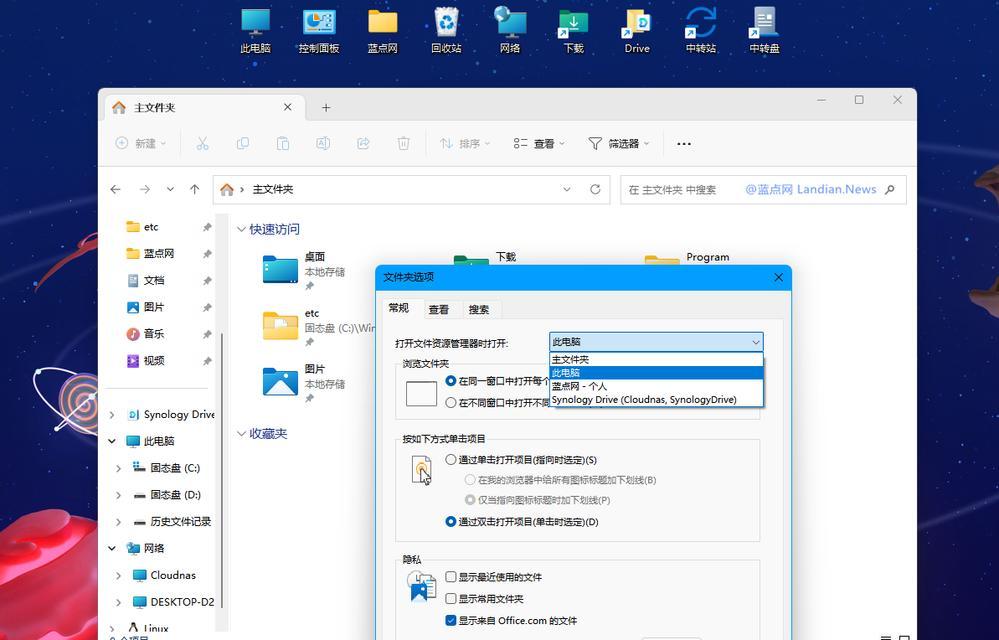Viewport: 999px width, 640px height.
Task: Open the three-dot more options menu
Action: point(684,143)
